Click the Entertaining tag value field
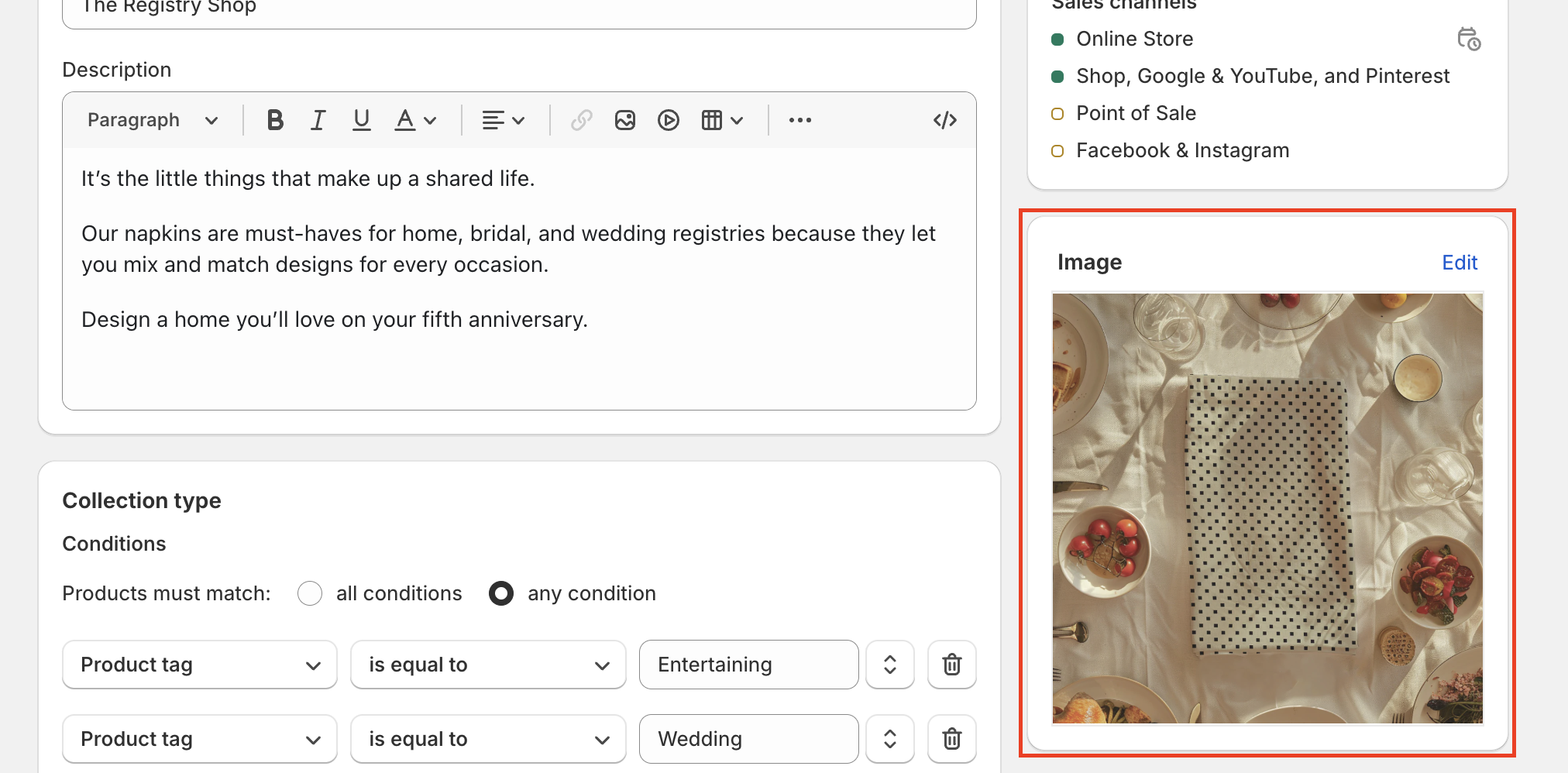This screenshot has height=773, width=1568. tap(748, 665)
